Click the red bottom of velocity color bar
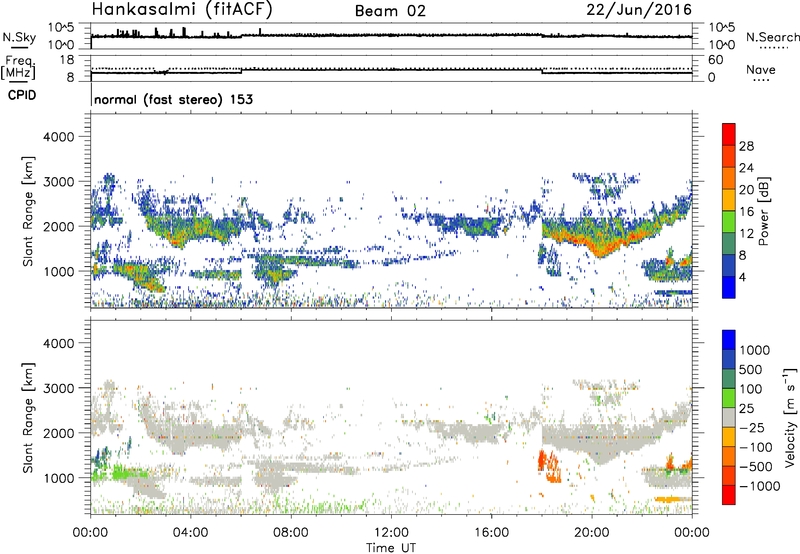The image size is (800, 554). coord(729,495)
